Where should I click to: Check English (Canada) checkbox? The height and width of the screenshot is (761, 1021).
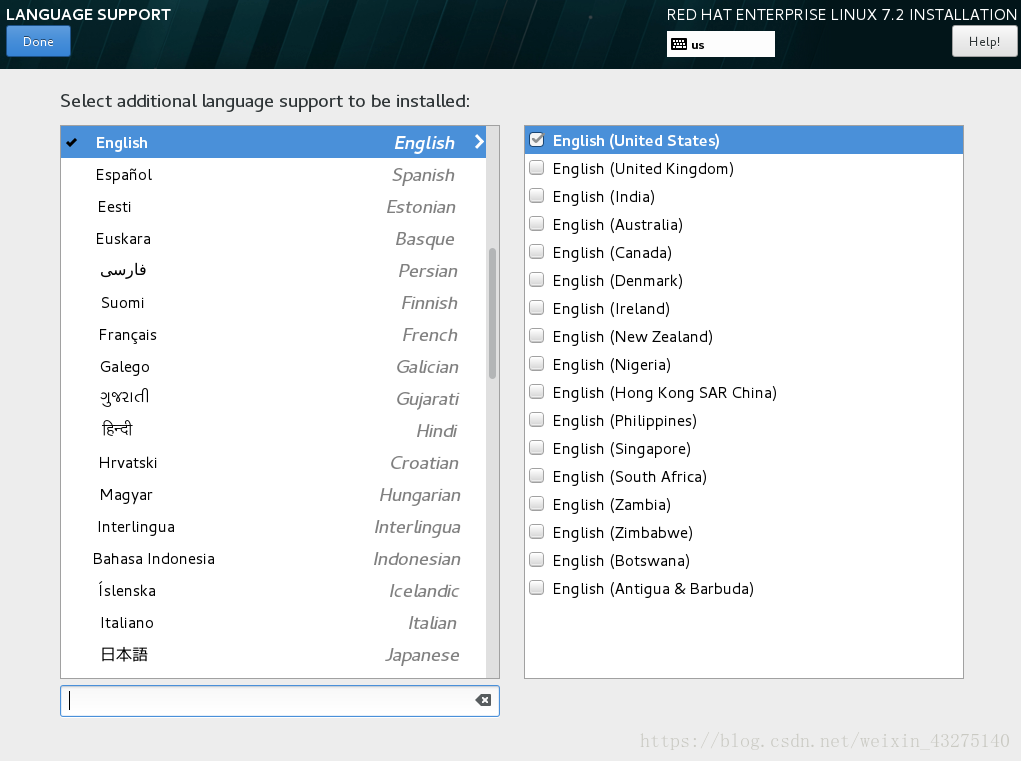click(x=537, y=252)
